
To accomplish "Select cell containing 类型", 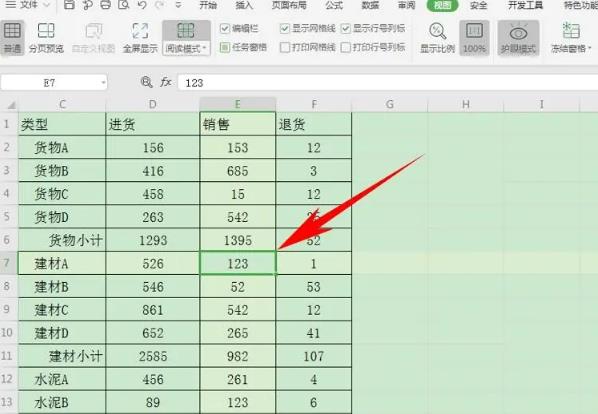I will pyautogui.click(x=62, y=124).
